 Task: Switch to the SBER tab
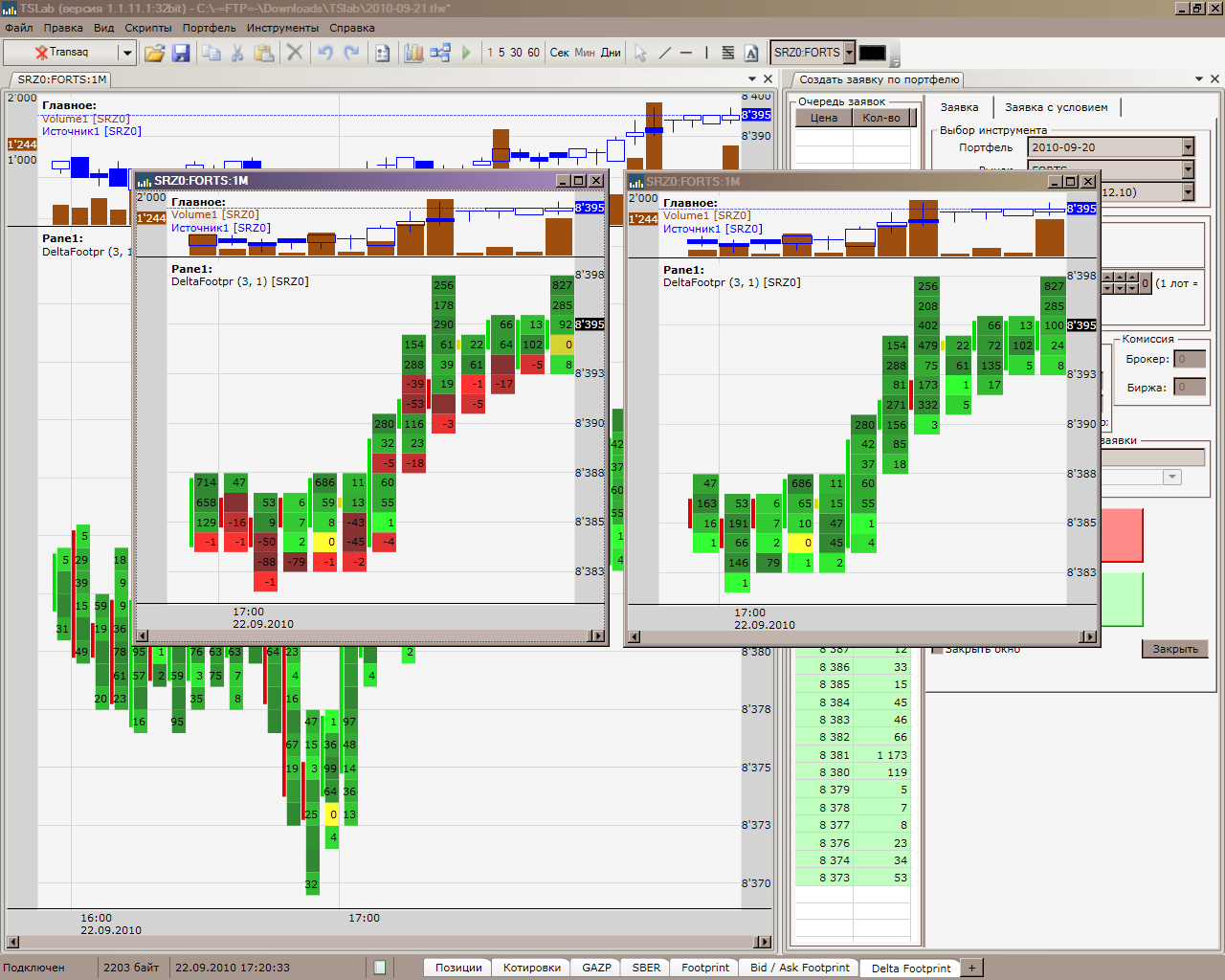pyautogui.click(x=646, y=968)
